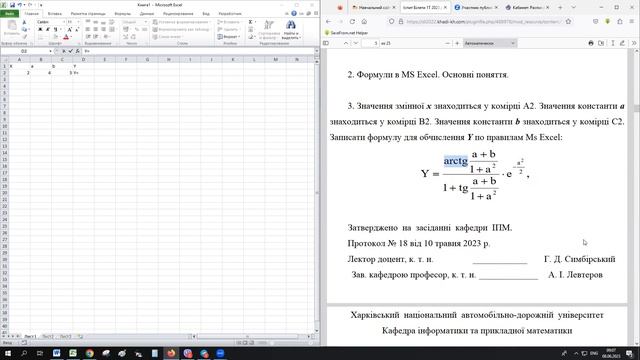
Task: Select cell D2 containing Y=
Action: tap(83, 73)
